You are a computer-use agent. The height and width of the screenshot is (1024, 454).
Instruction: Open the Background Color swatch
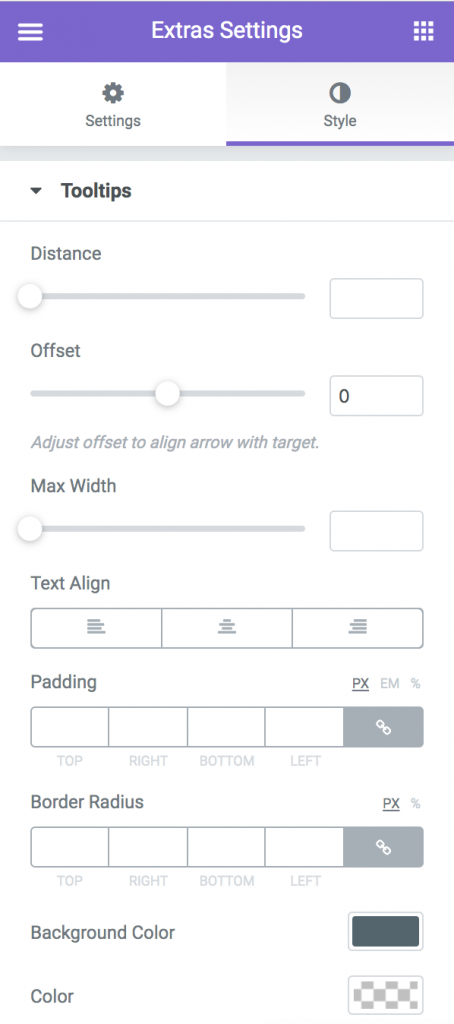[x=385, y=931]
